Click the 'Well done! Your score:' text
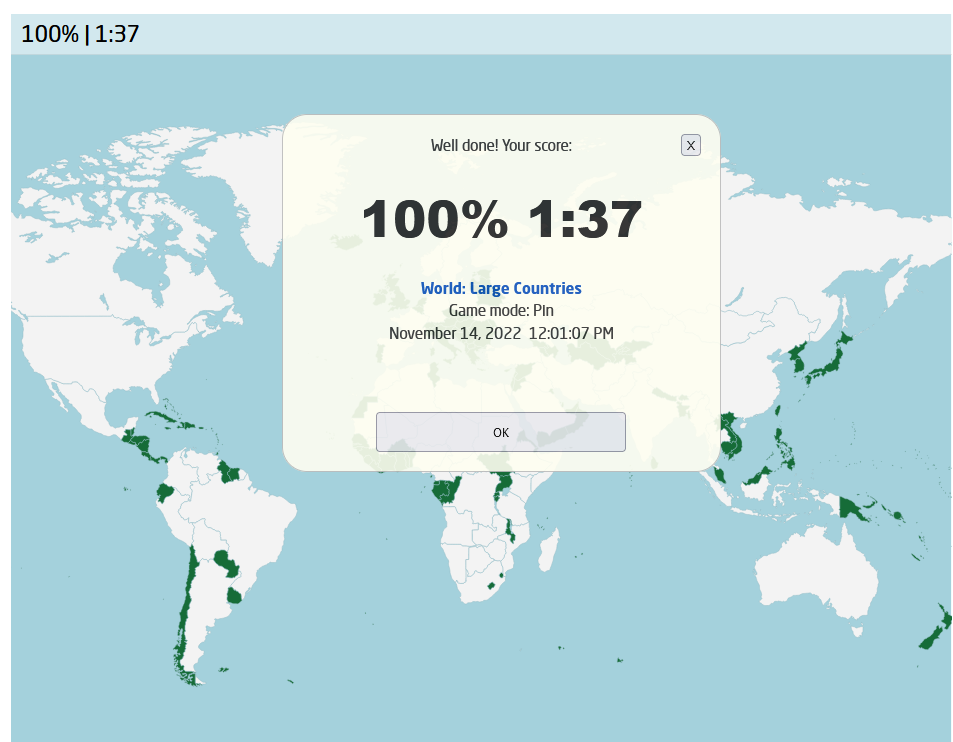Image resolution: width=953 pixels, height=742 pixels. pos(501,145)
